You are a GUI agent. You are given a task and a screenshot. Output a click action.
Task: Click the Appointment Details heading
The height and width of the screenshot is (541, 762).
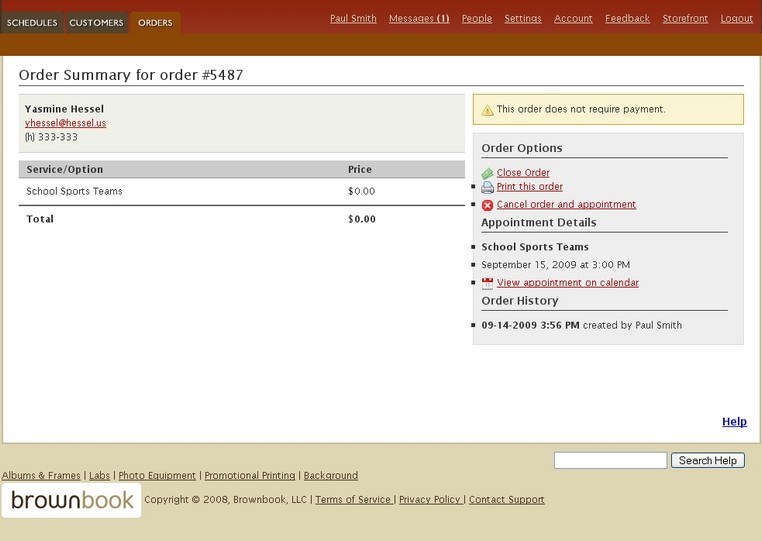tap(538, 223)
